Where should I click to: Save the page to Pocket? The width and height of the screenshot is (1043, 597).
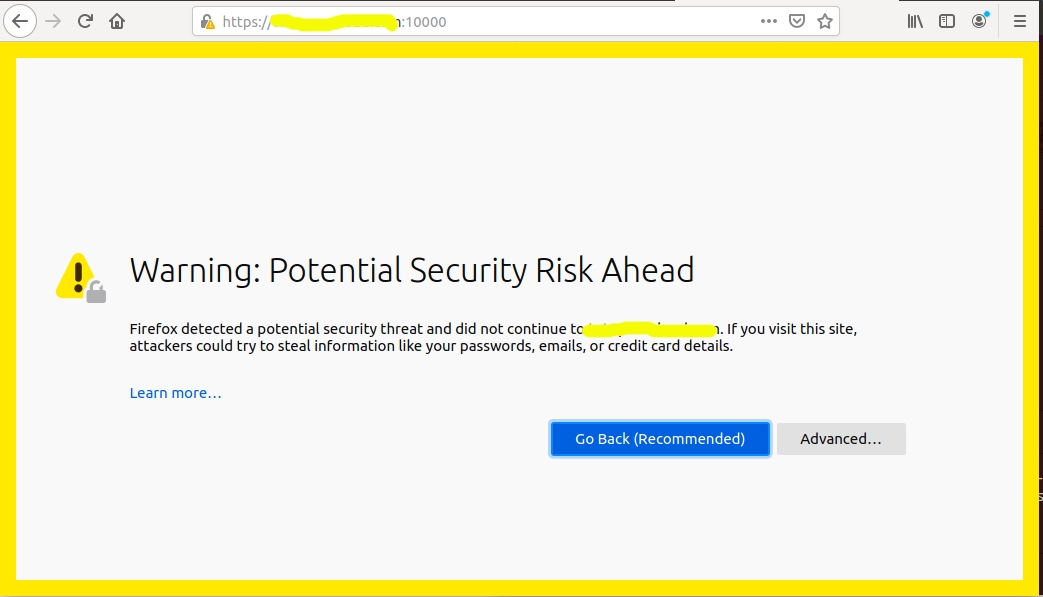797,21
